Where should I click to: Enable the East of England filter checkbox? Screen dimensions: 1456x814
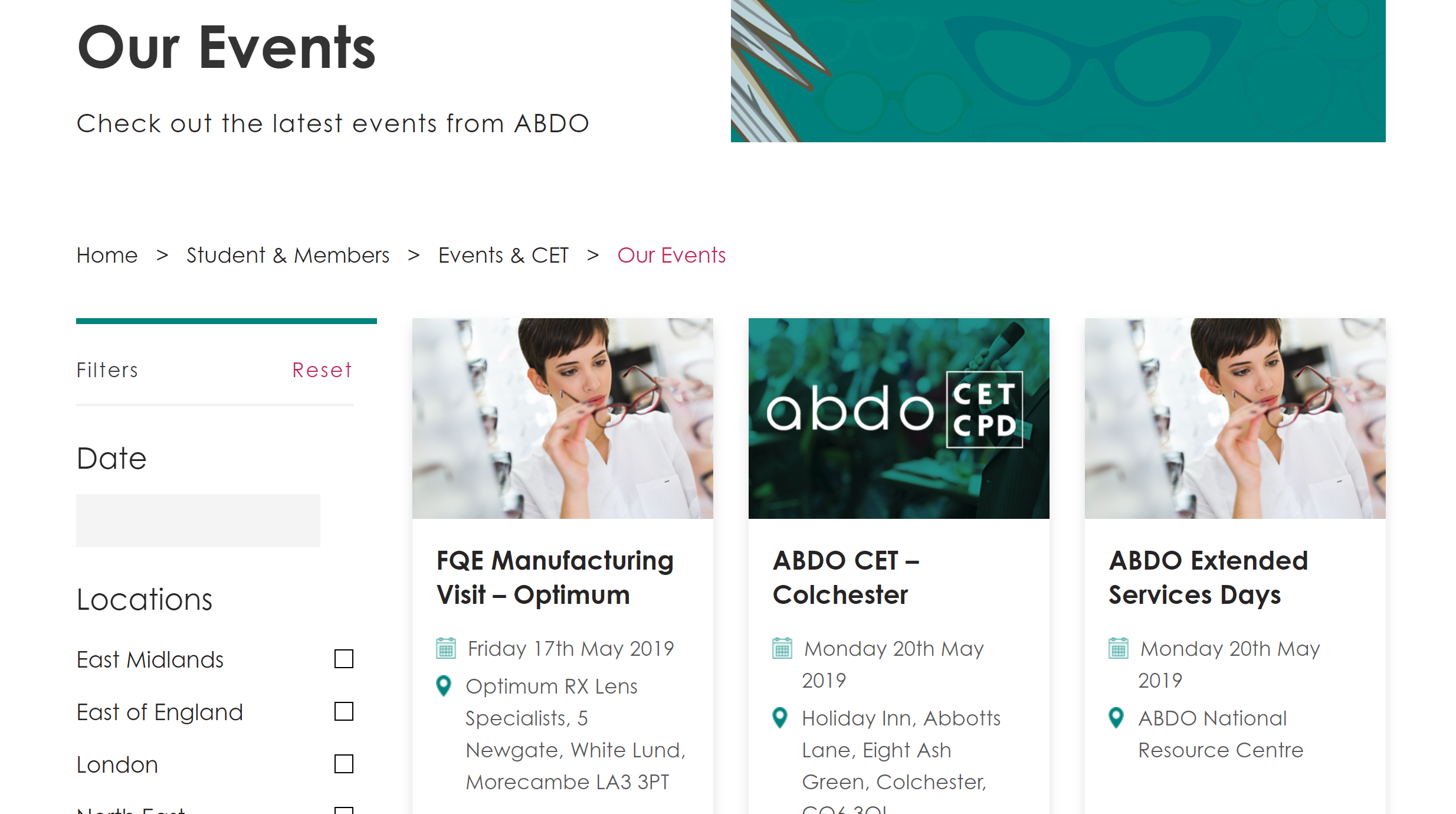coord(343,711)
